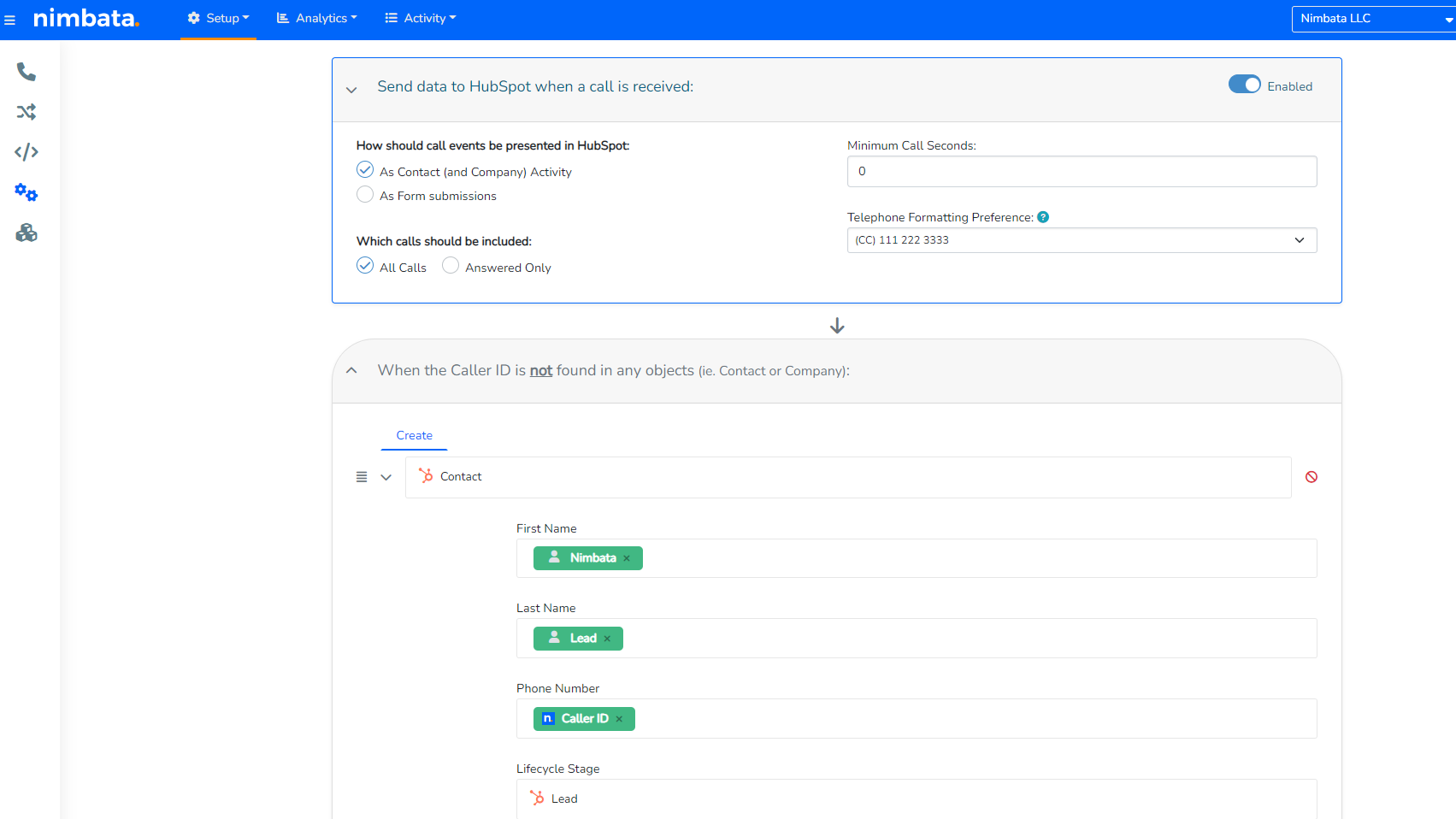Click the Phone Number field
Screen dimensions: 1456x819
click(917, 719)
